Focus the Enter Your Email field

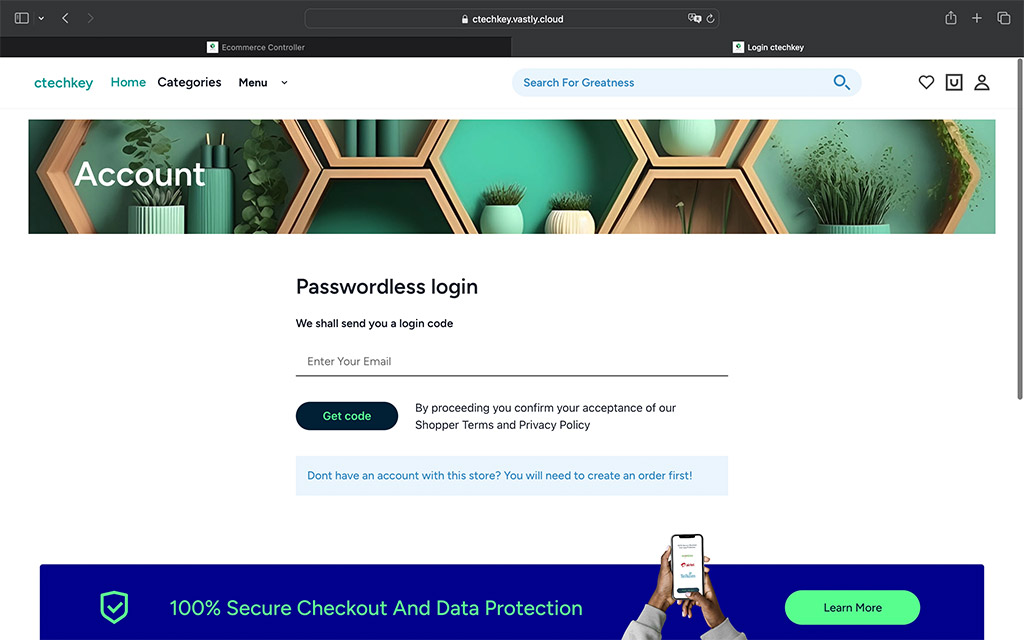(511, 361)
